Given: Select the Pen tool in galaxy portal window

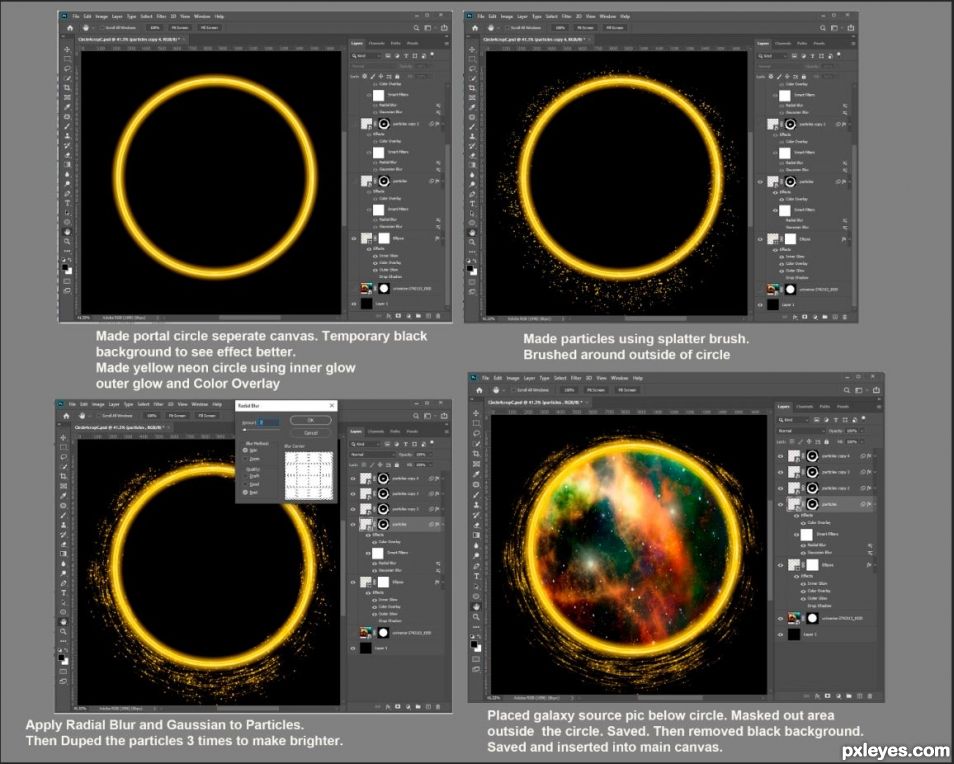Looking at the screenshot, I should click(x=476, y=566).
